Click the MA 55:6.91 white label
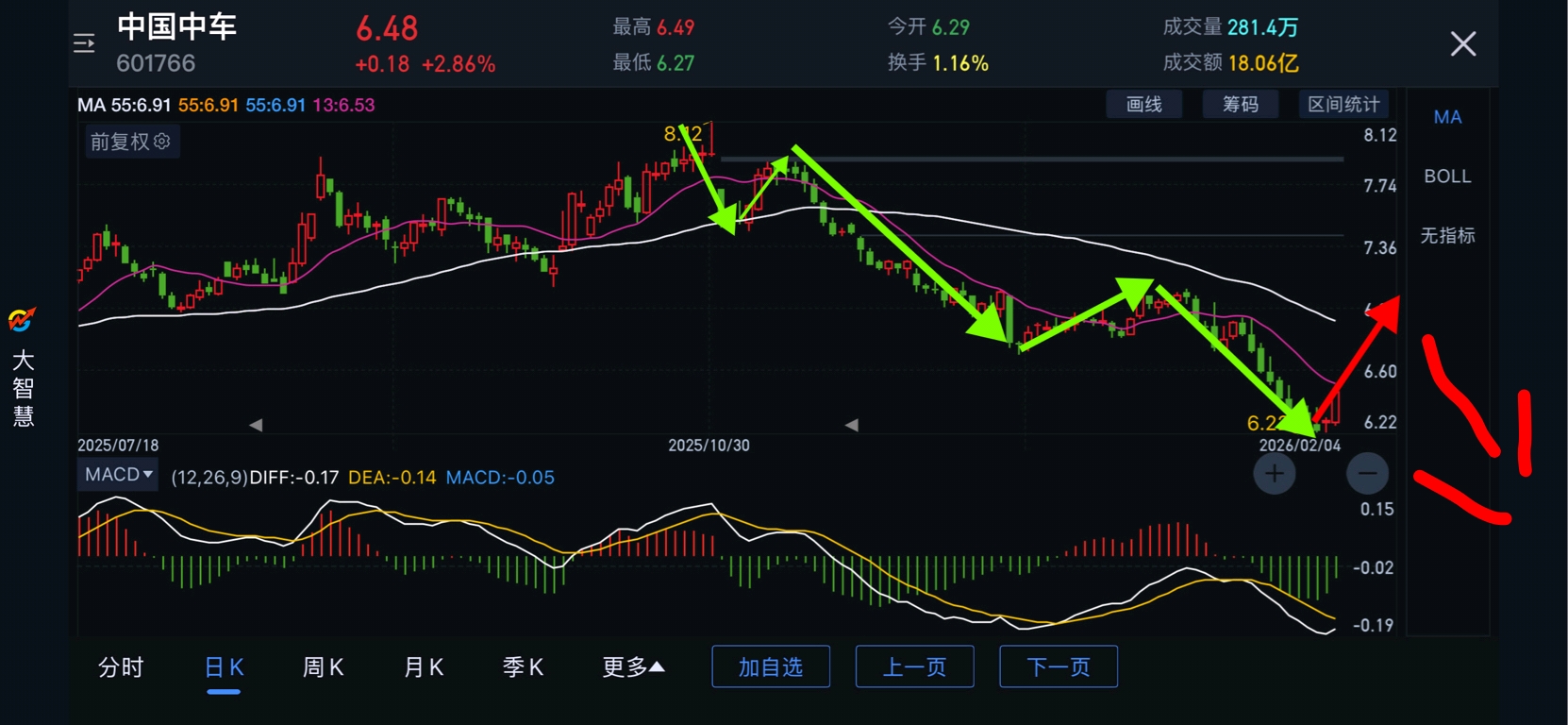 (x=125, y=105)
